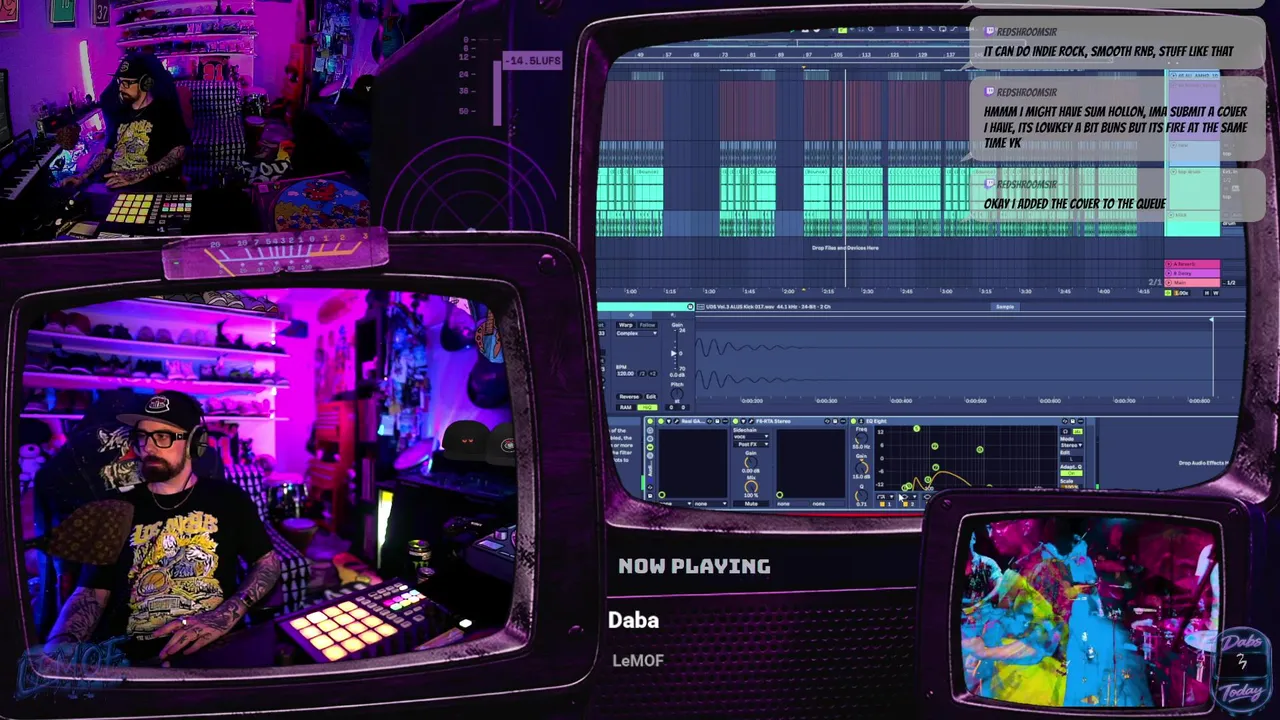Click the EQ Eight Q knob
The width and height of the screenshot is (1280, 720).
coord(861,495)
